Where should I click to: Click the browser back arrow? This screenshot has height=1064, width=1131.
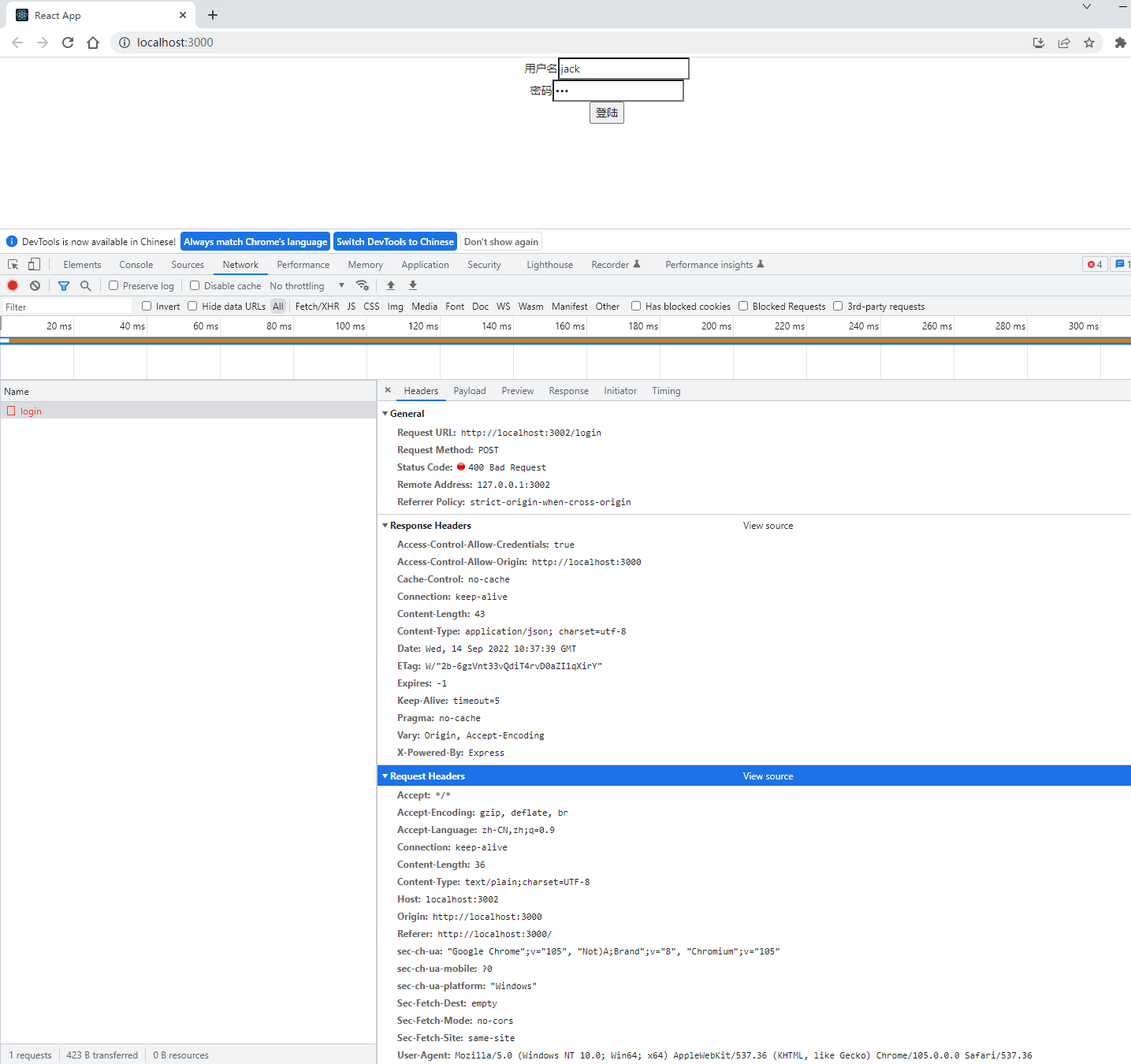(x=17, y=43)
